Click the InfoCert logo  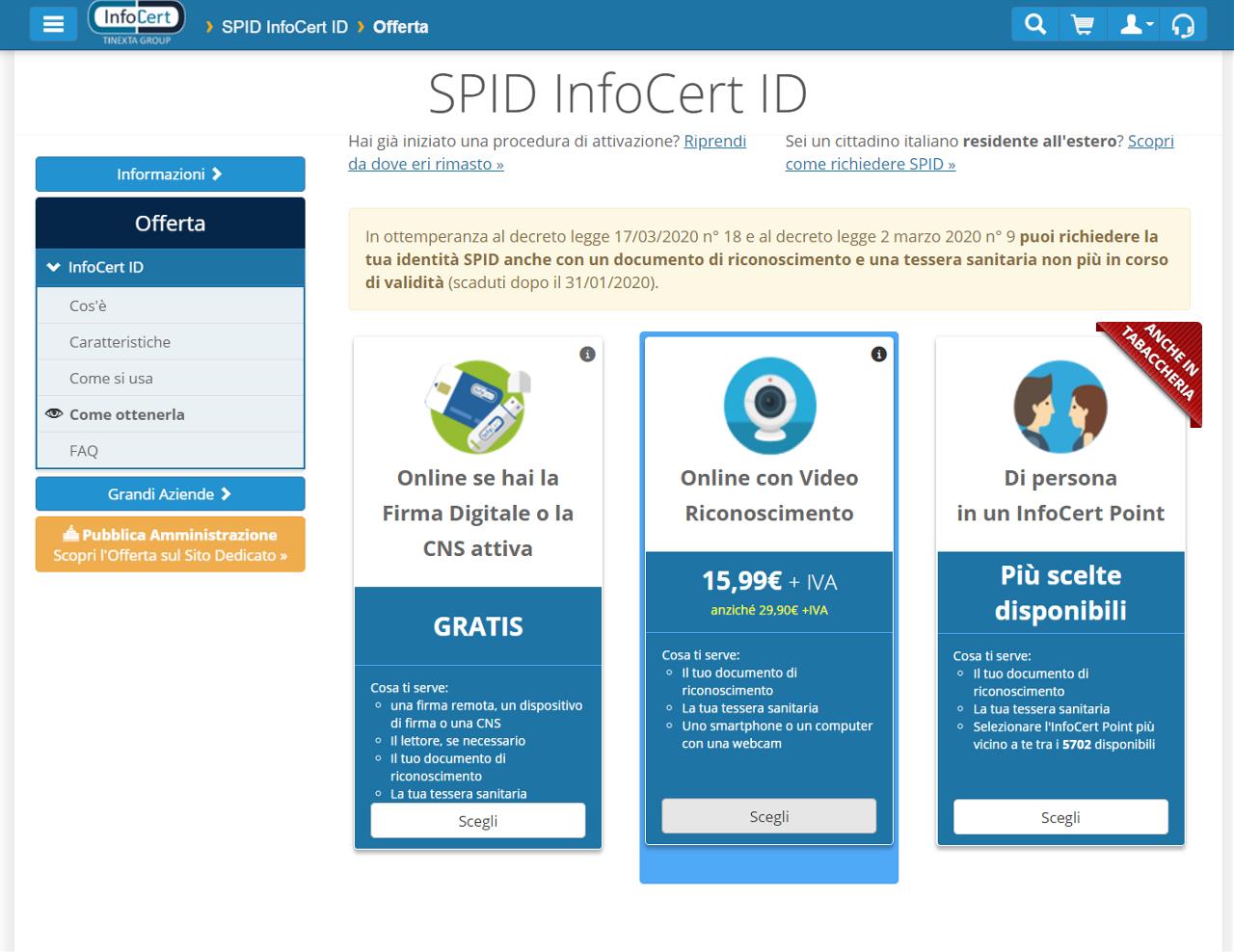pyautogui.click(x=135, y=17)
